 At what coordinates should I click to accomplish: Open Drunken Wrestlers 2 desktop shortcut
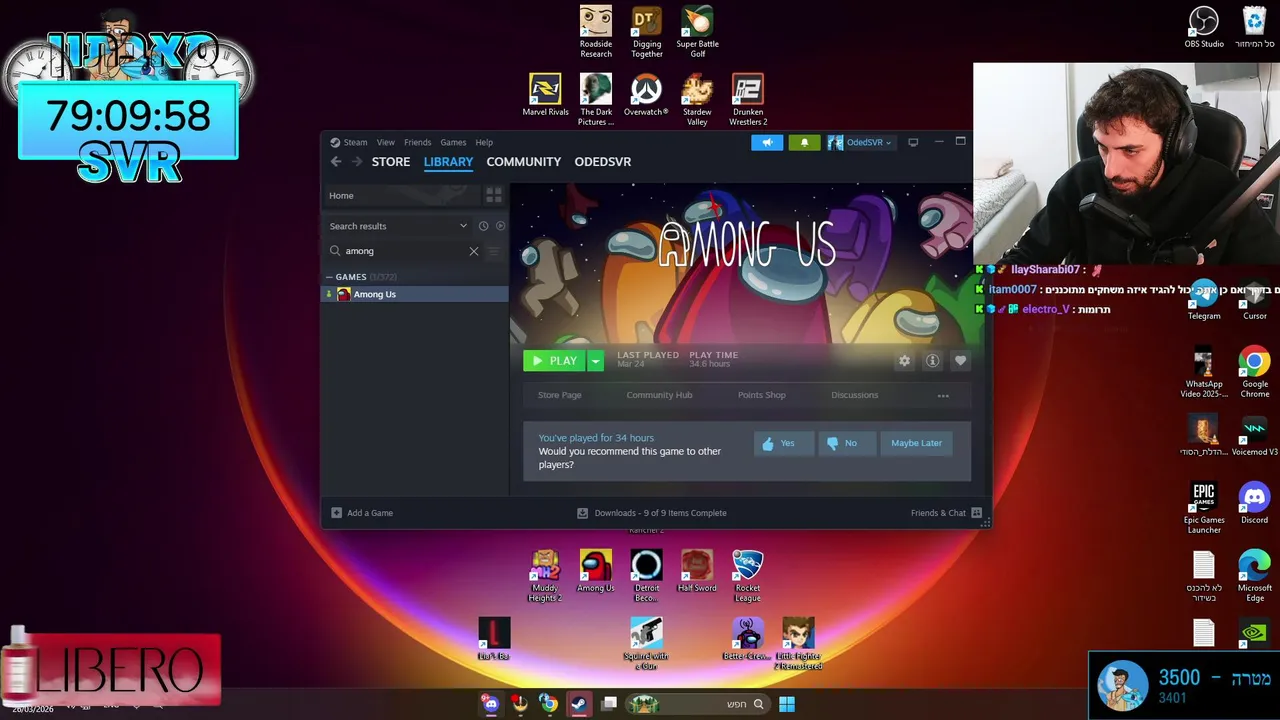click(748, 100)
